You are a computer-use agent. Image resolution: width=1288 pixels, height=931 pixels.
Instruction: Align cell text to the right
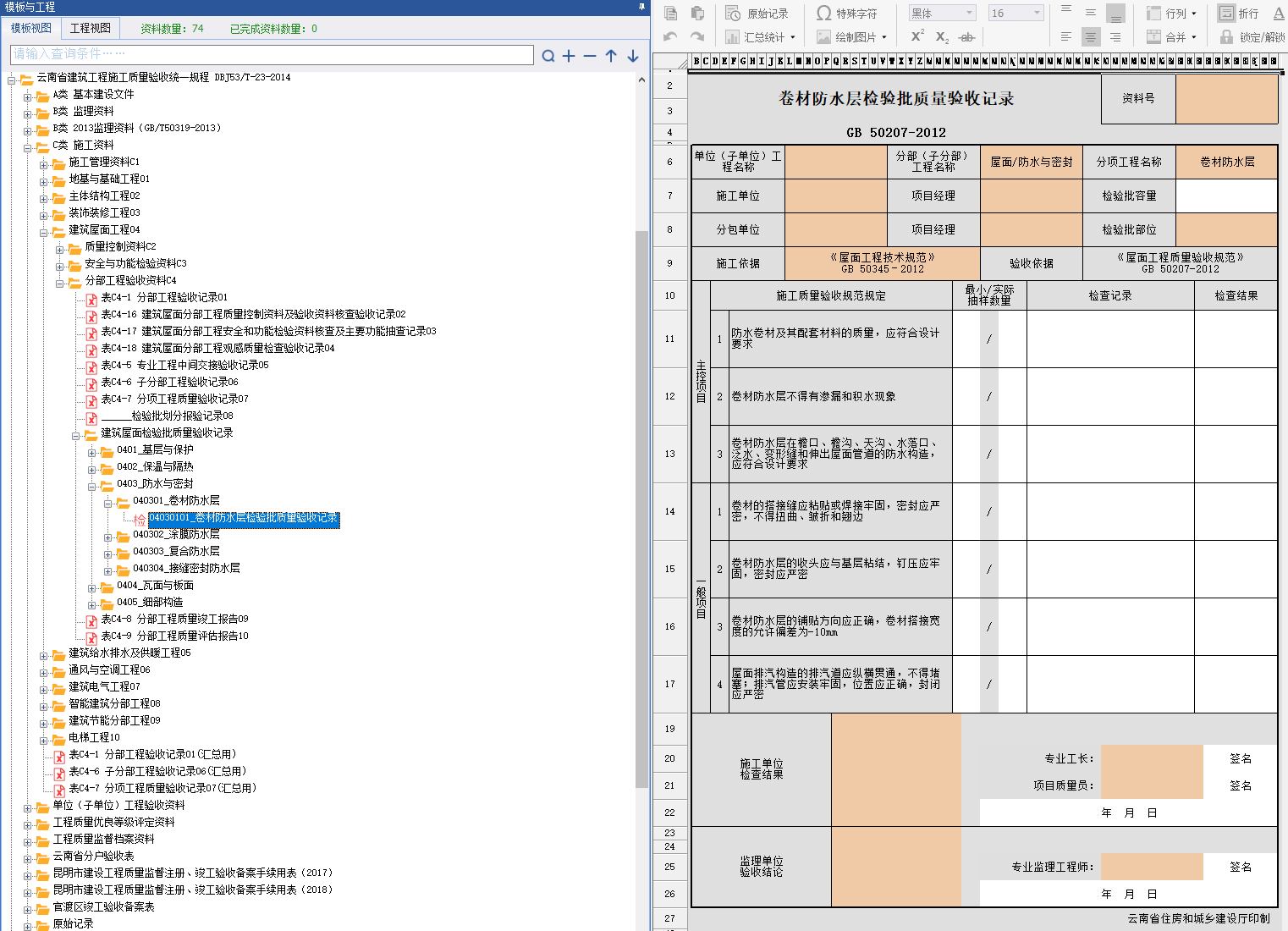pyautogui.click(x=1115, y=36)
